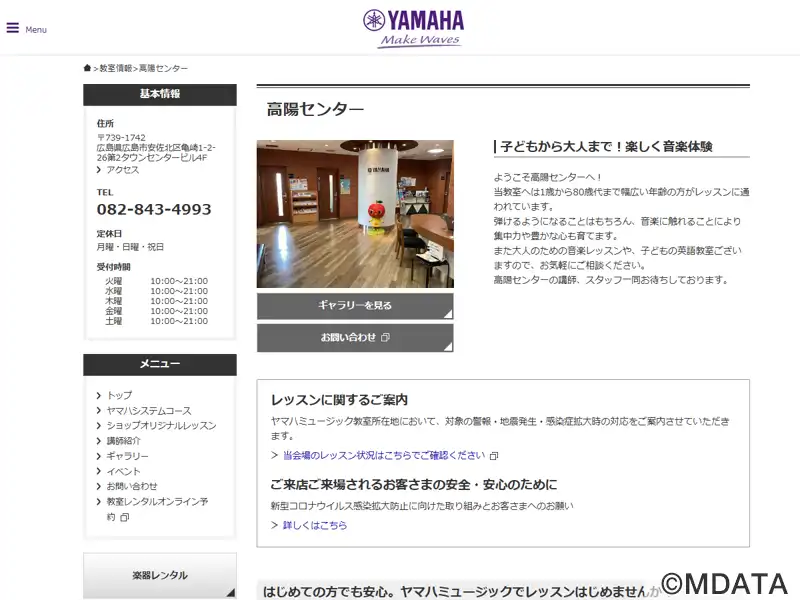Expand the 楽器レンタル banner button
This screenshot has height=600, width=800.
(x=160, y=575)
